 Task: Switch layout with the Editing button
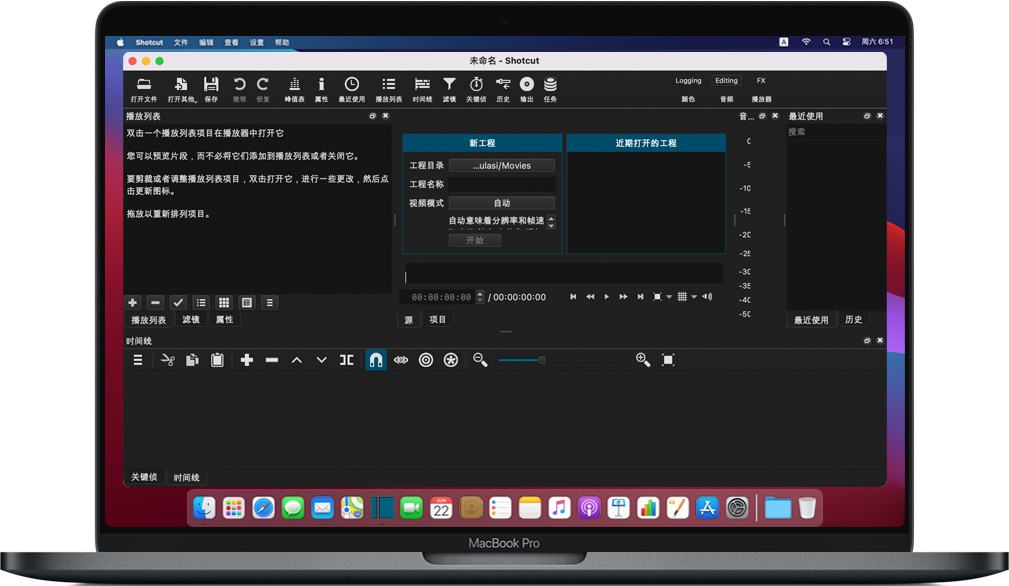pyautogui.click(x=726, y=80)
